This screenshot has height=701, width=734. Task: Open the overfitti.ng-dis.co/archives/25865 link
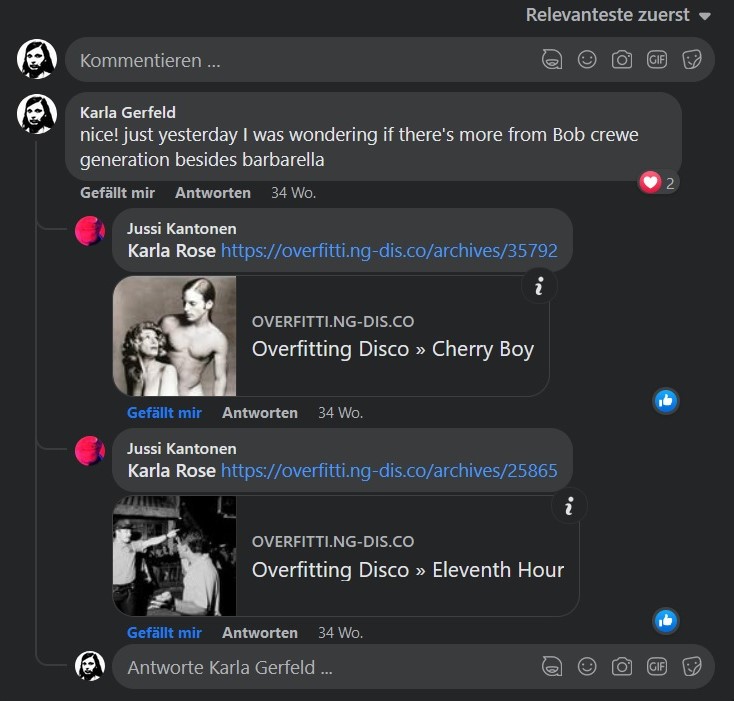(x=389, y=470)
